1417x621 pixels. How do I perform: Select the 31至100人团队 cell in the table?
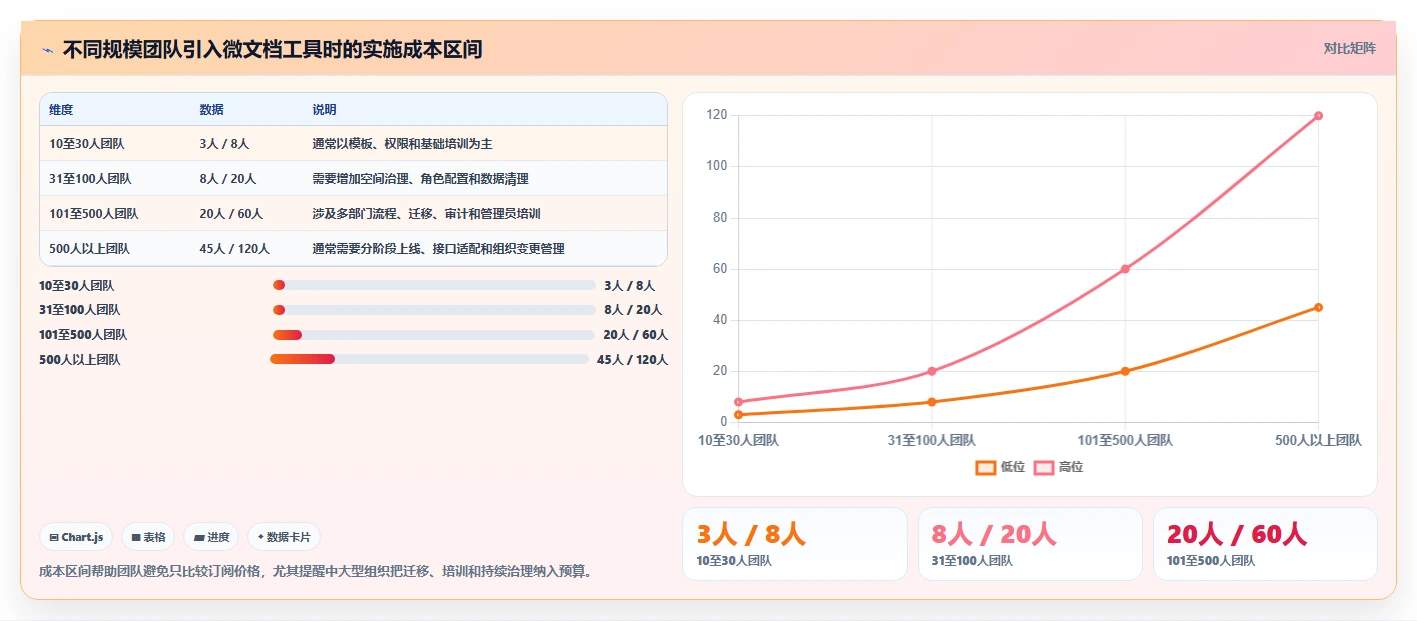(x=90, y=179)
